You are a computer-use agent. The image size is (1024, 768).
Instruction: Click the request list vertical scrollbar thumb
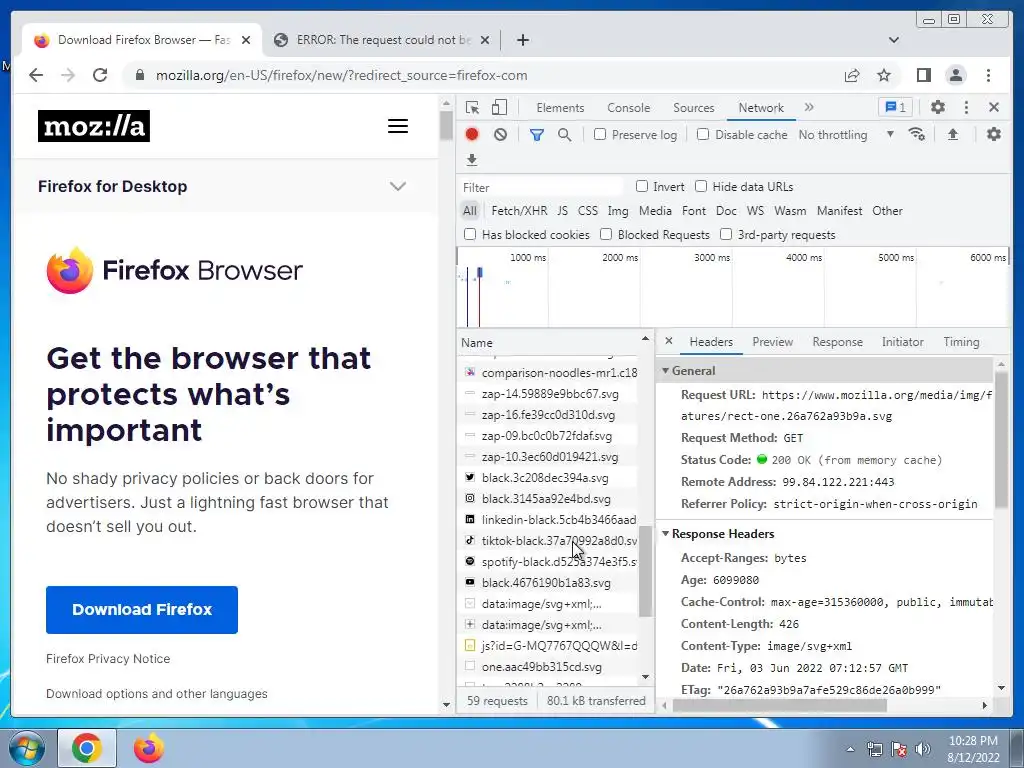point(645,571)
